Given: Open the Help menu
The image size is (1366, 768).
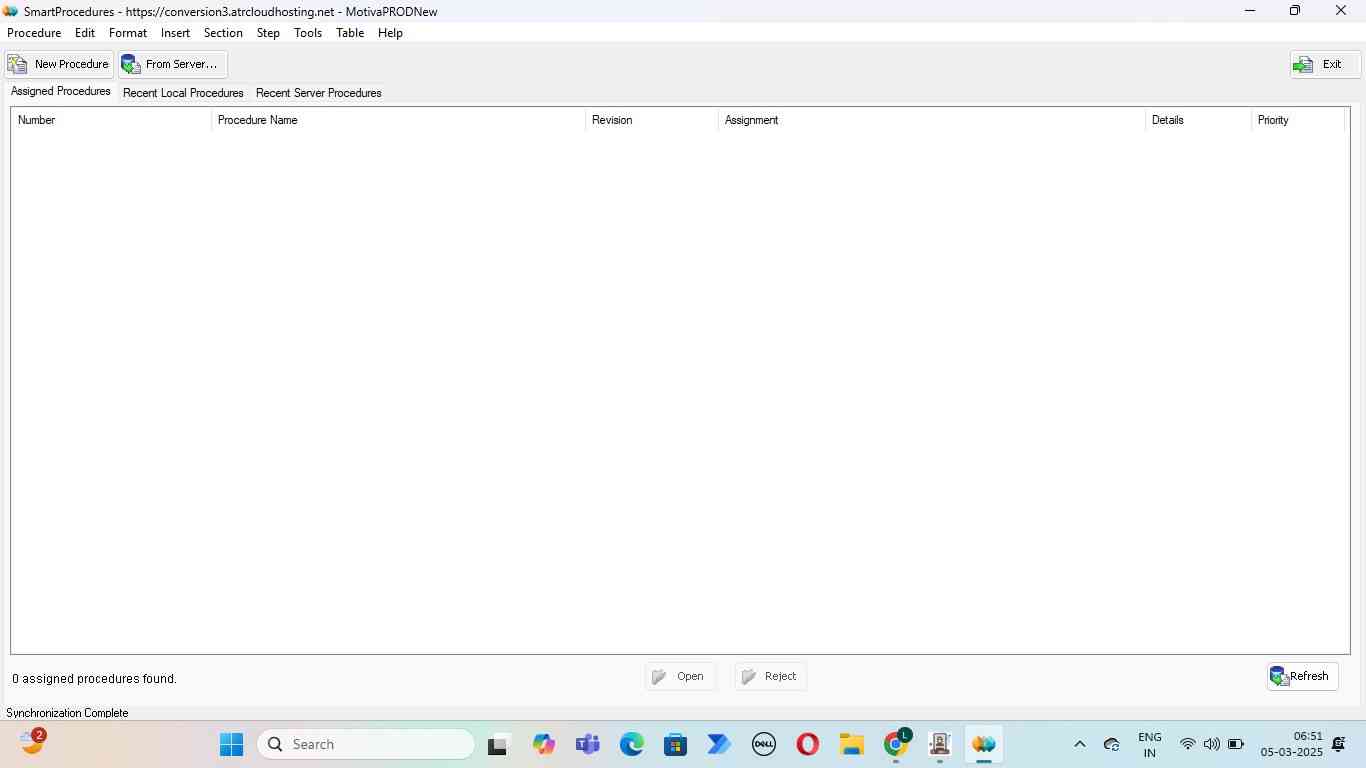Looking at the screenshot, I should (390, 33).
